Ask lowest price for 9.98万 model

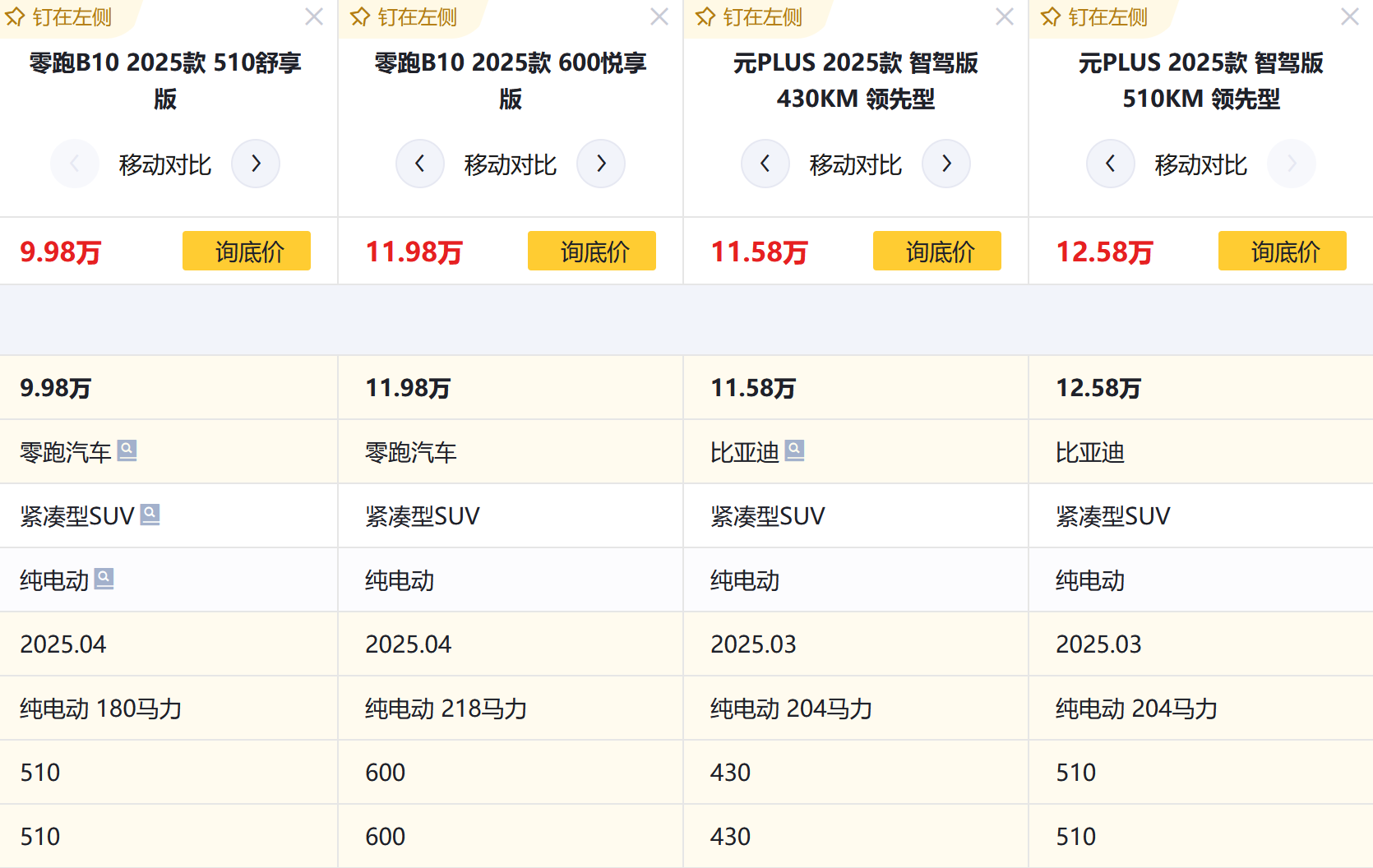click(247, 251)
